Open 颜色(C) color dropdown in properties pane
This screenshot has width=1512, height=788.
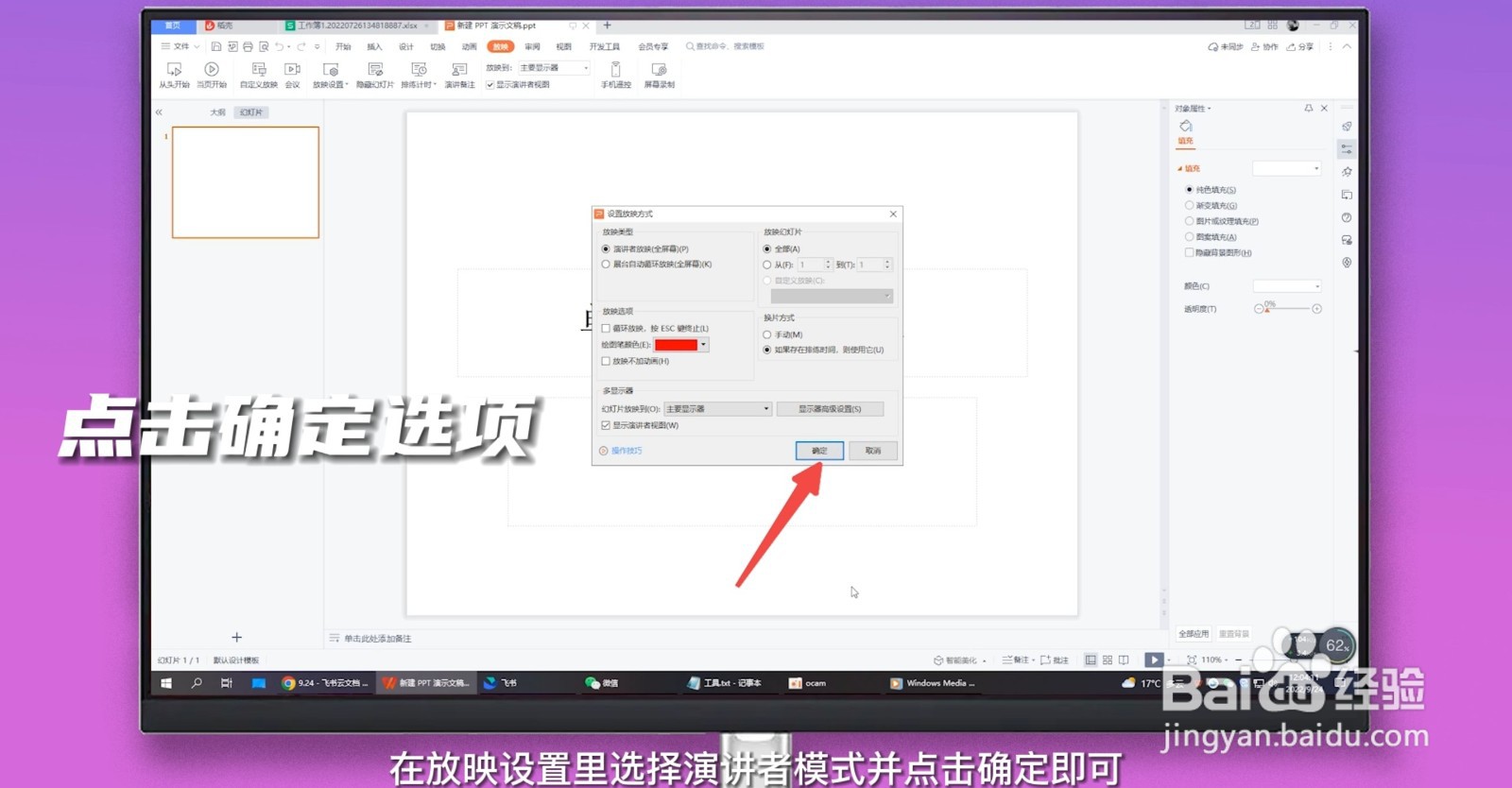click(x=1287, y=286)
